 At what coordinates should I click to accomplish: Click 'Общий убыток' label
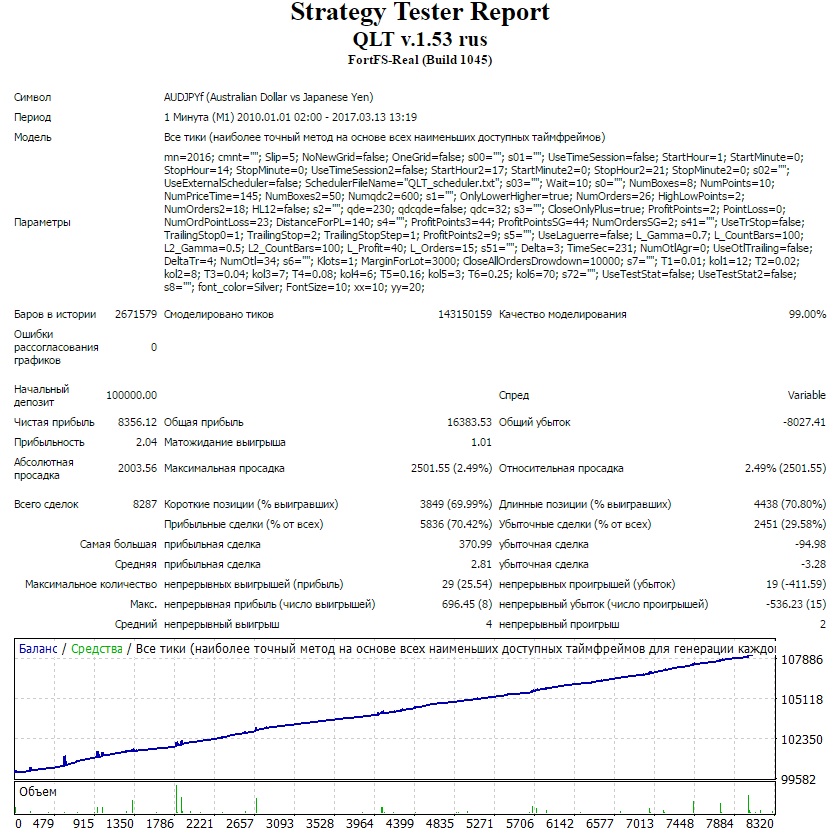tap(534, 422)
